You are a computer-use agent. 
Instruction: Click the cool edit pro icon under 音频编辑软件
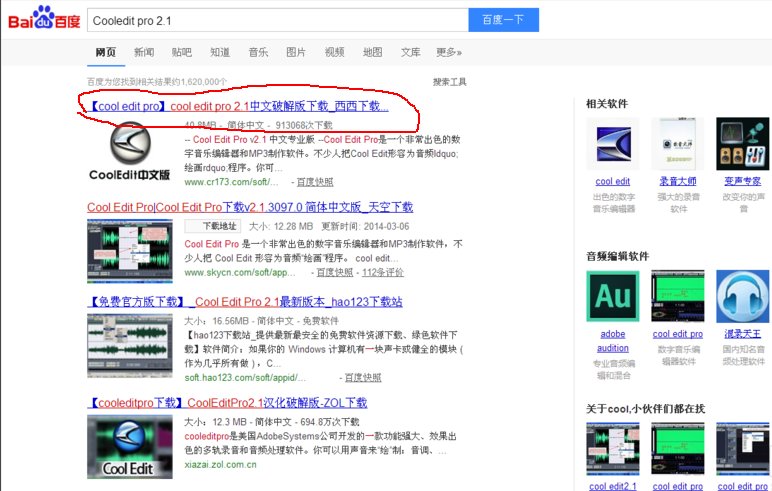[x=677, y=296]
